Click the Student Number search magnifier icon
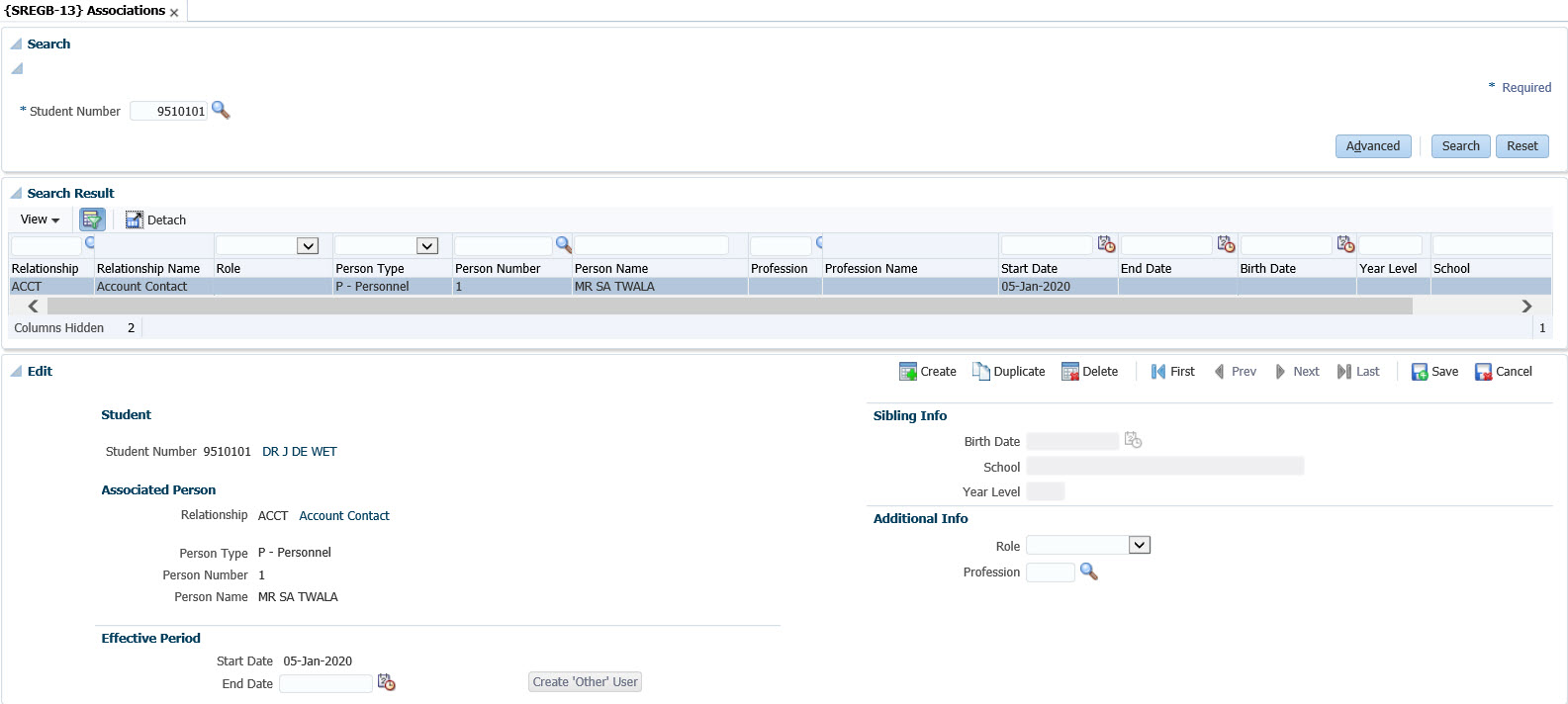This screenshot has width=1568, height=704. (x=221, y=111)
